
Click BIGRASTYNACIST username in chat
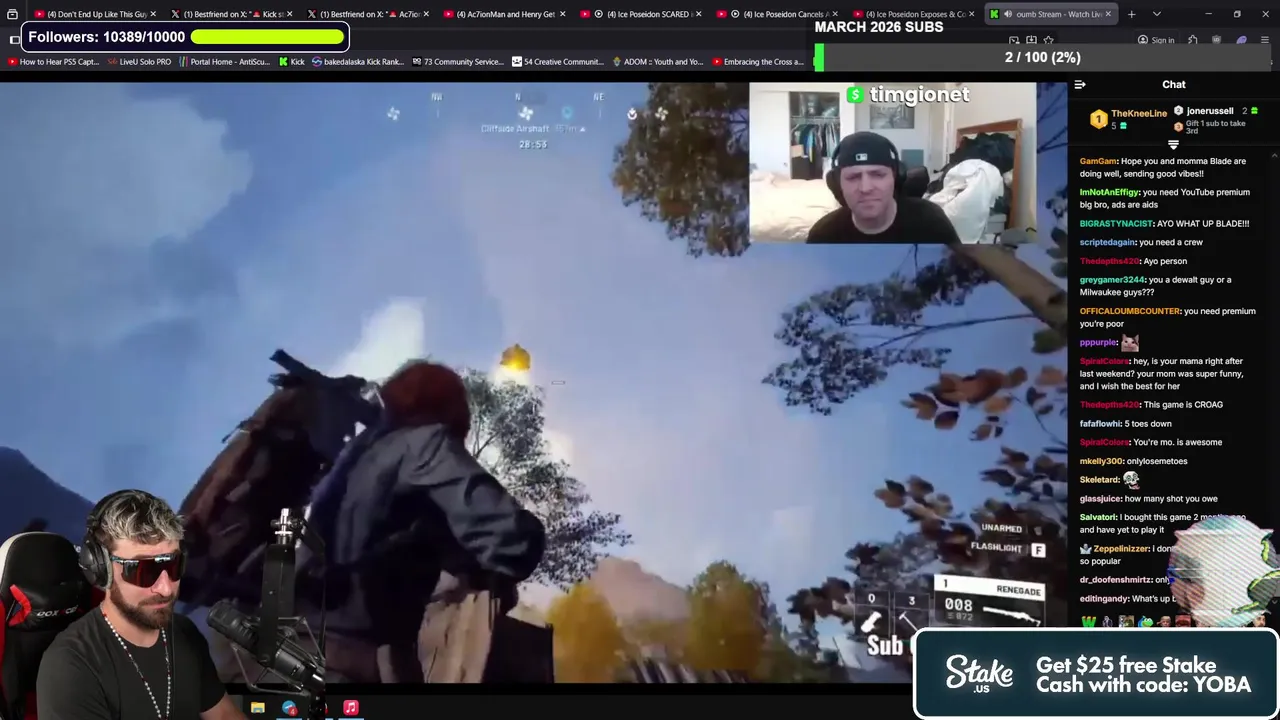(x=1116, y=224)
